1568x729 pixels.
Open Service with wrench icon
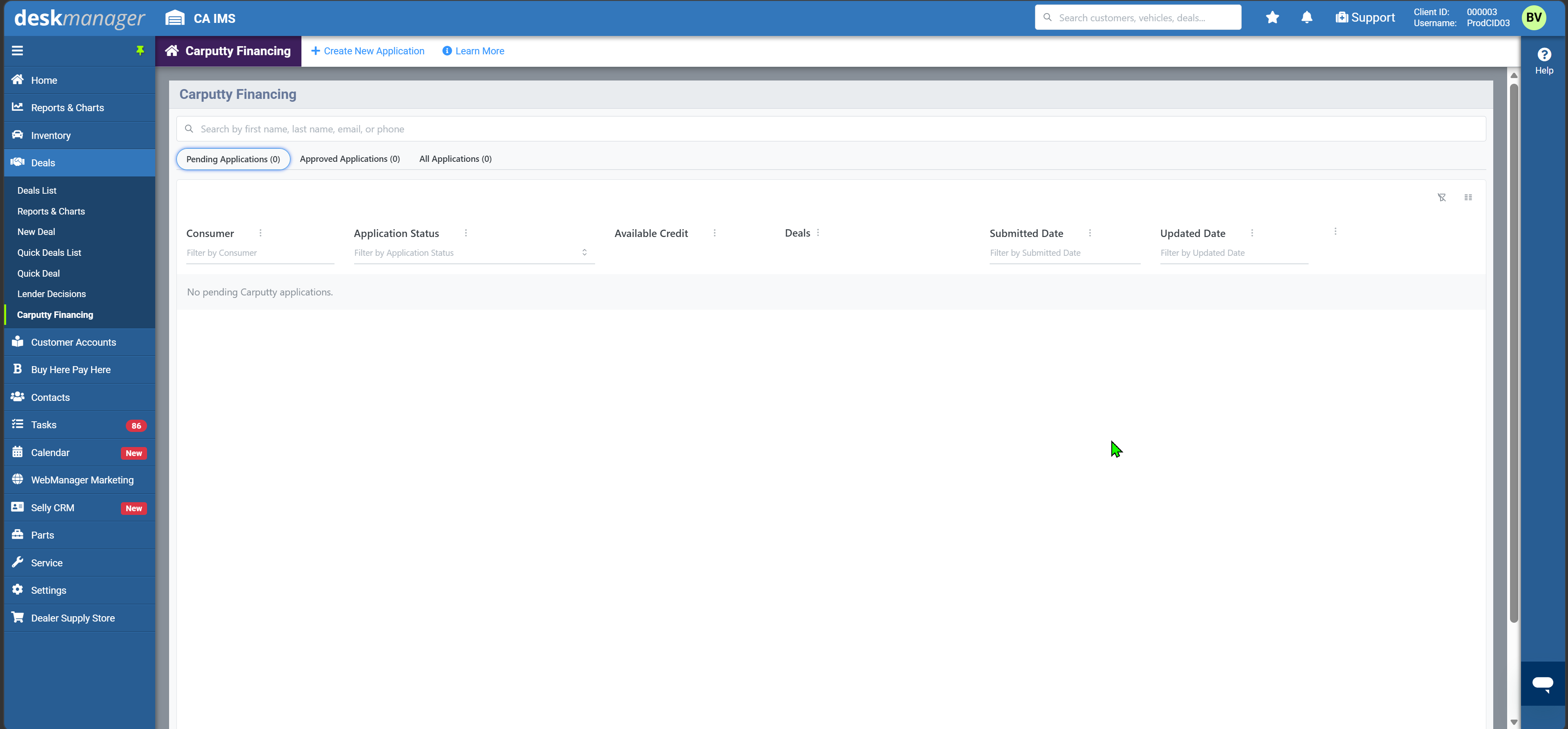80,563
